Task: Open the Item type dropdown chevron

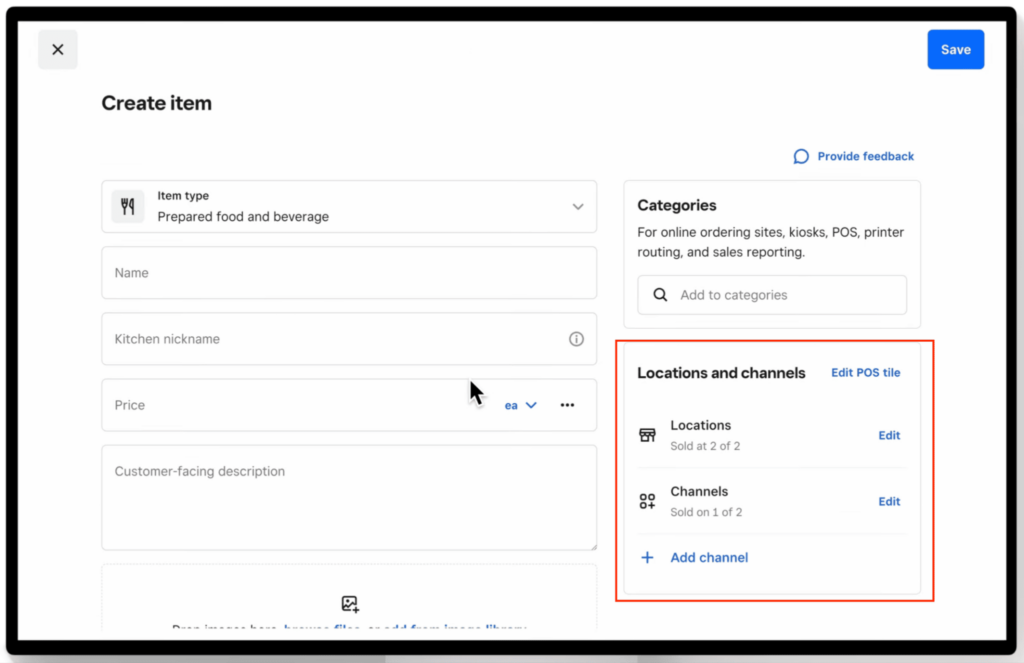Action: (x=578, y=206)
